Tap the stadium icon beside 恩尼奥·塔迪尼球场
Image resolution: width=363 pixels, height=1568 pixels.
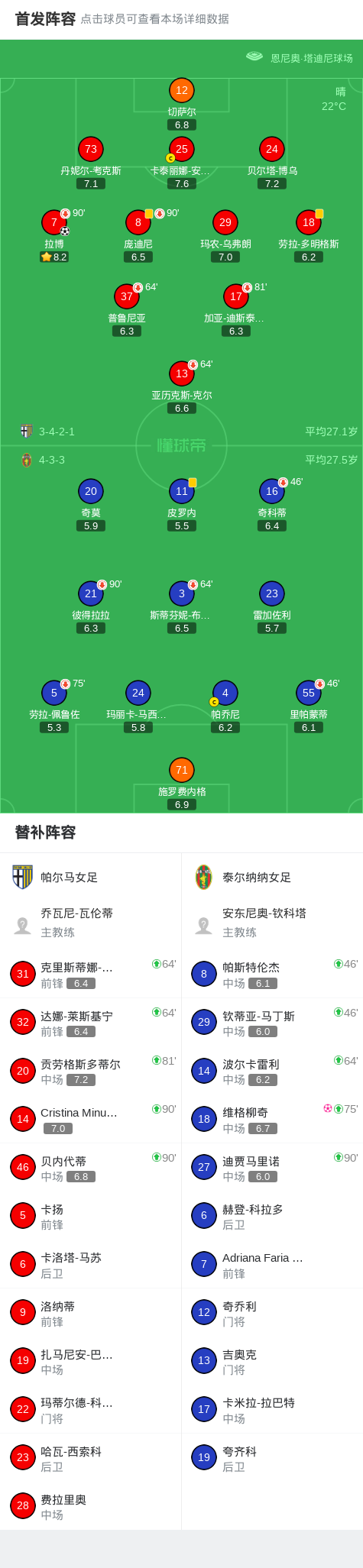[254, 57]
